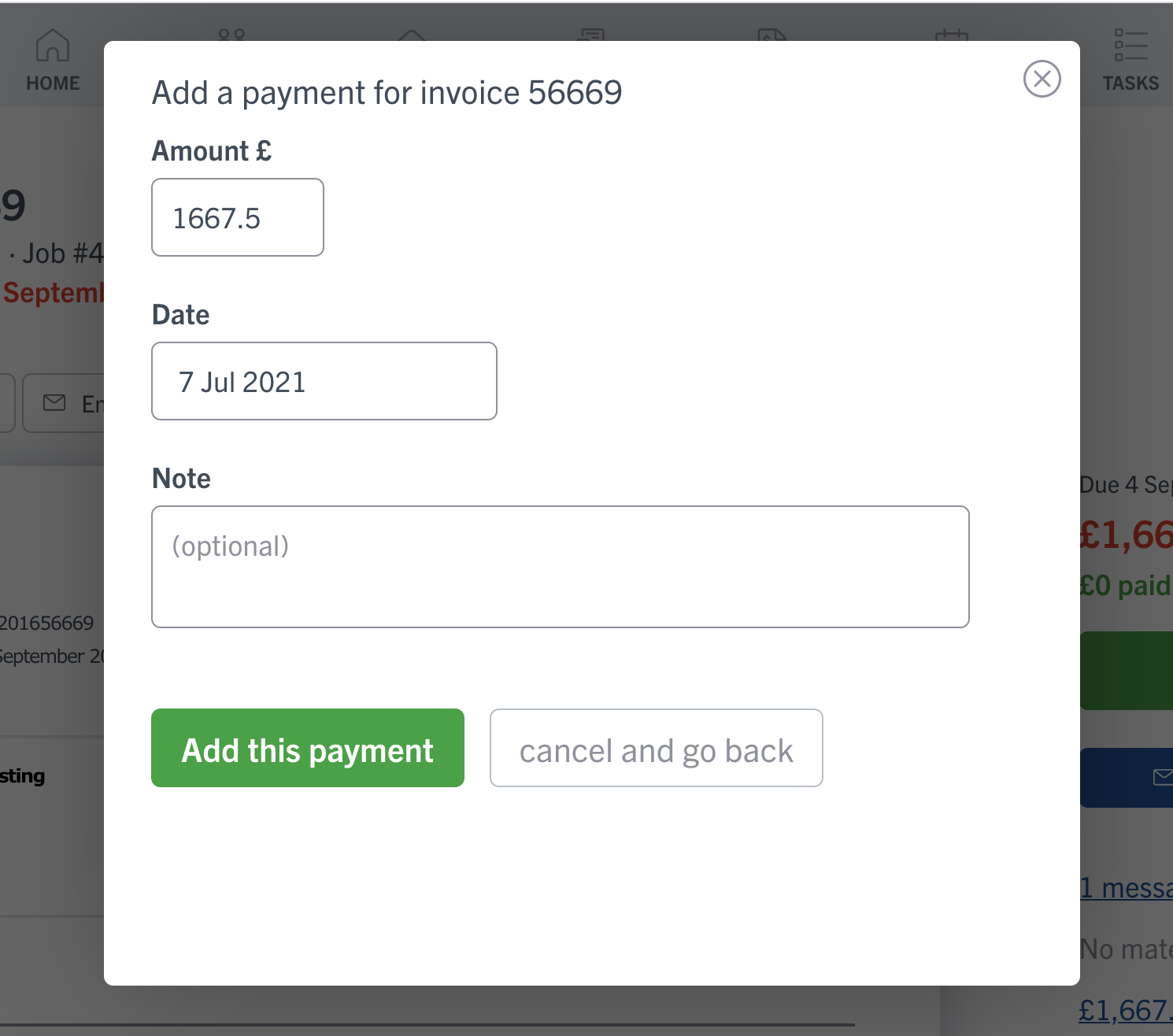Click the £1,667 amount link at bottom right
Viewport: 1173px width, 1036px height.
1124,1008
